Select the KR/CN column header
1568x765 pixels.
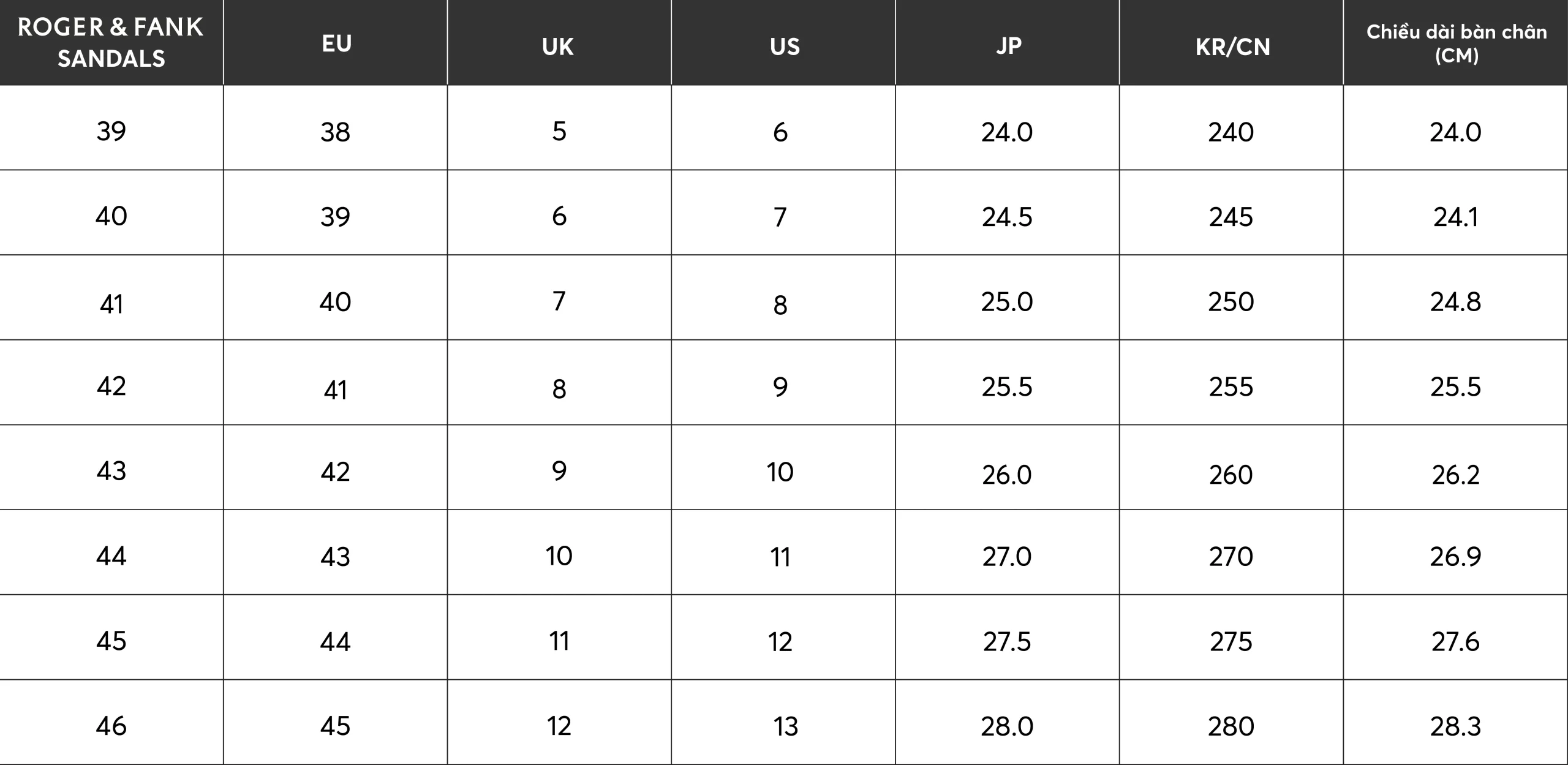coord(1232,47)
